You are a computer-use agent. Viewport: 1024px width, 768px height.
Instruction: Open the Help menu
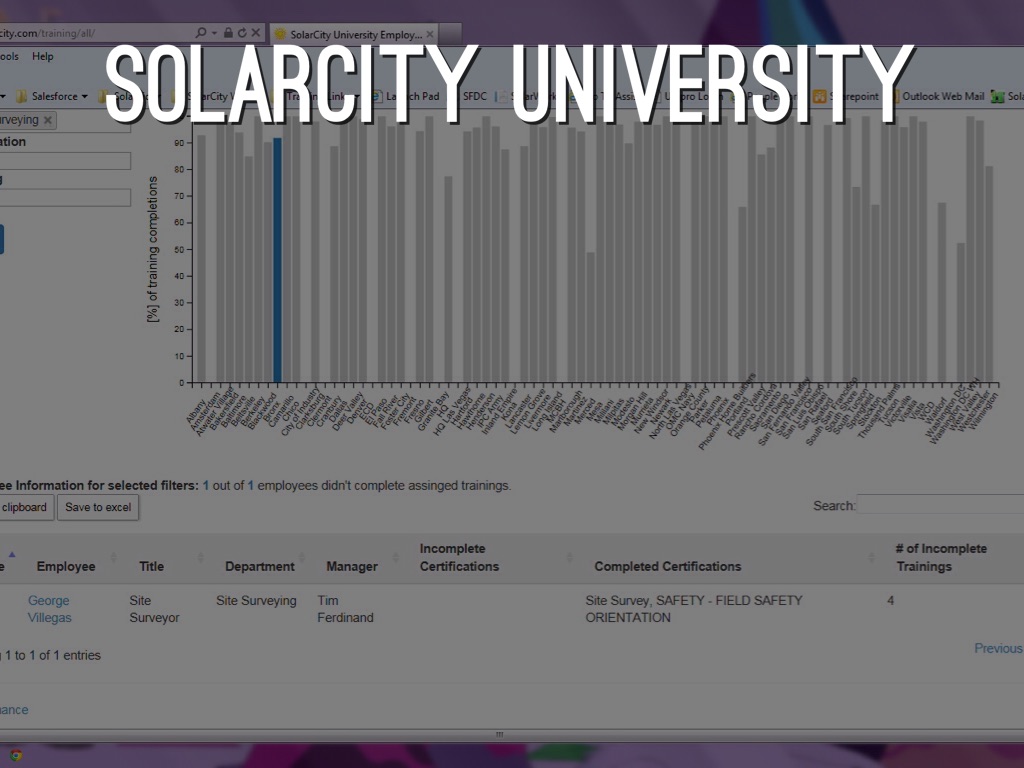42,57
